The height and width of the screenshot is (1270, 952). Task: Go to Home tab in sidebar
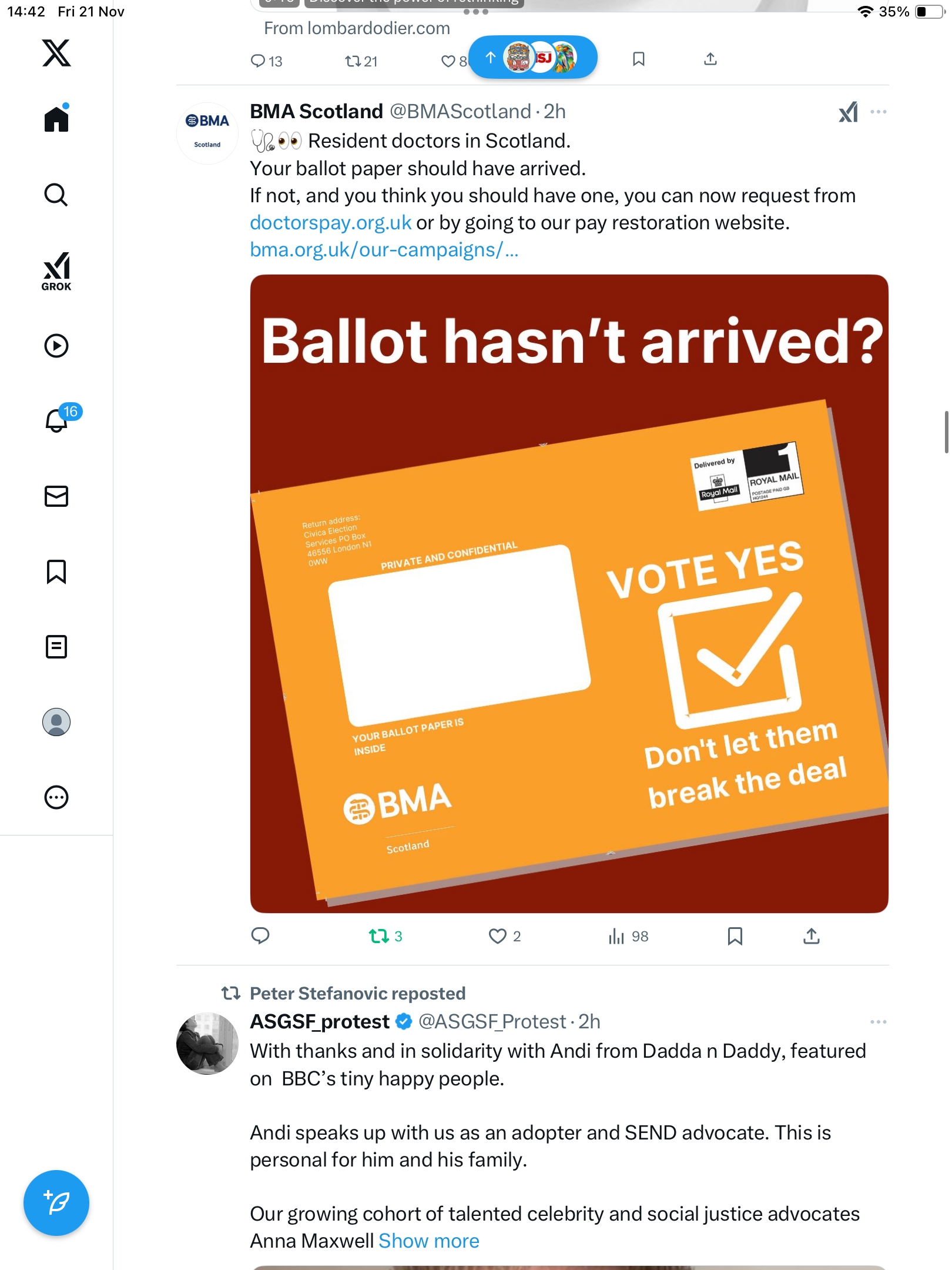point(56,119)
